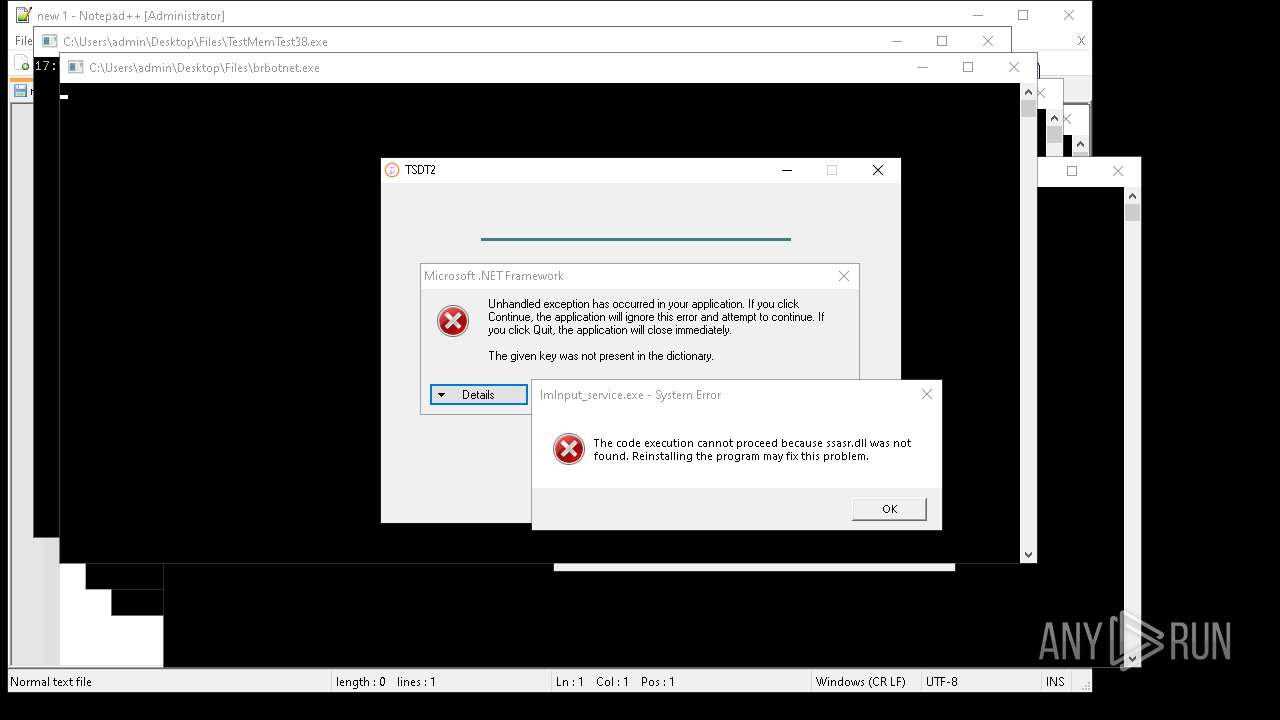Close the TestMemTest38.exe console window
Image resolution: width=1280 pixels, height=720 pixels.
[988, 41]
